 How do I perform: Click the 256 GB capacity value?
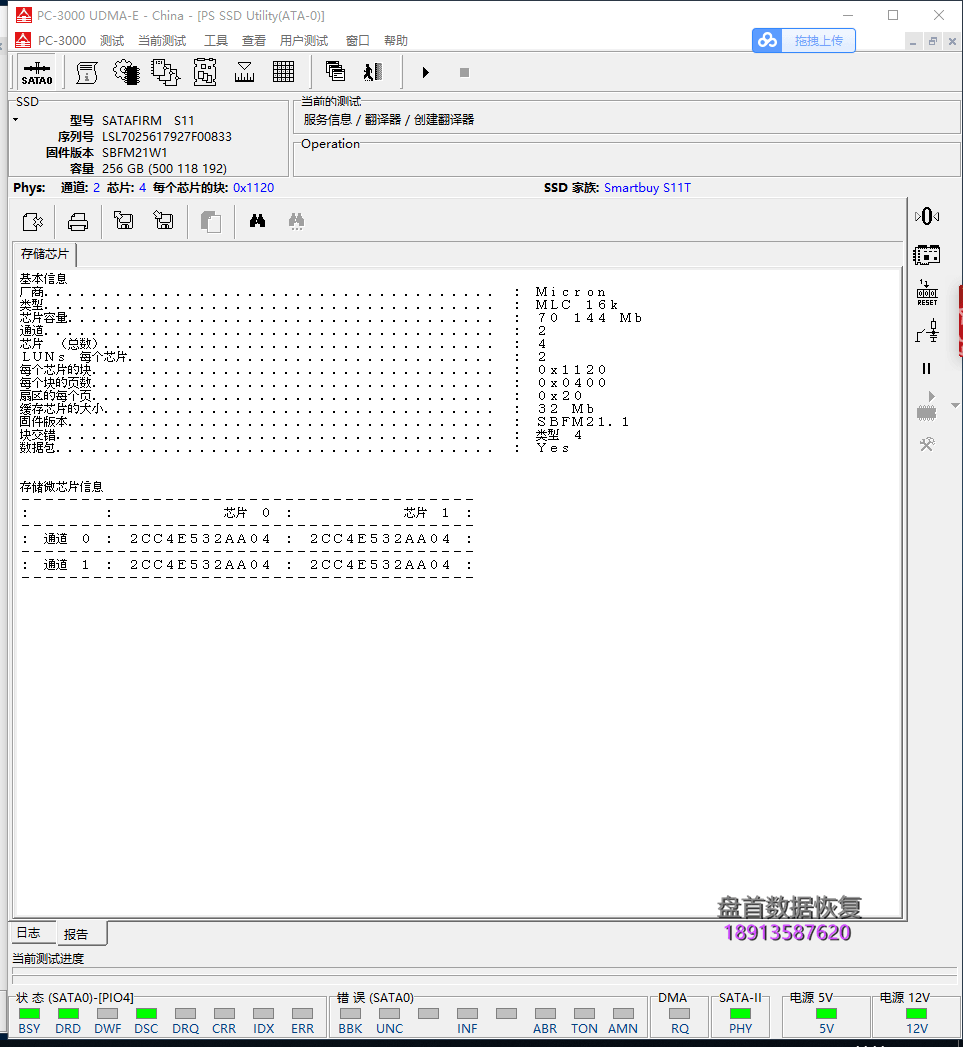(x=164, y=168)
